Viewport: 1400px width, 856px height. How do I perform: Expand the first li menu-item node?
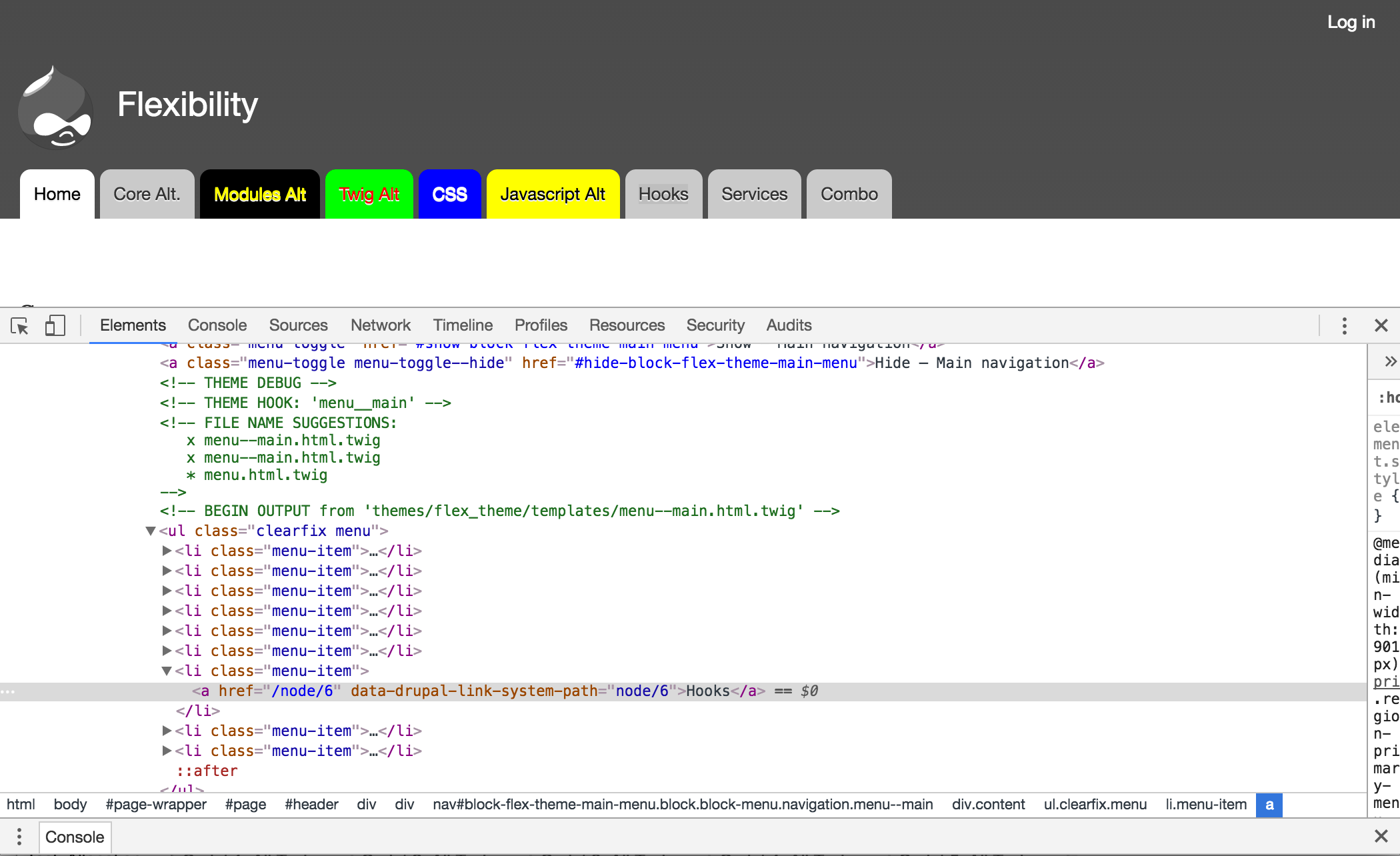click(167, 551)
